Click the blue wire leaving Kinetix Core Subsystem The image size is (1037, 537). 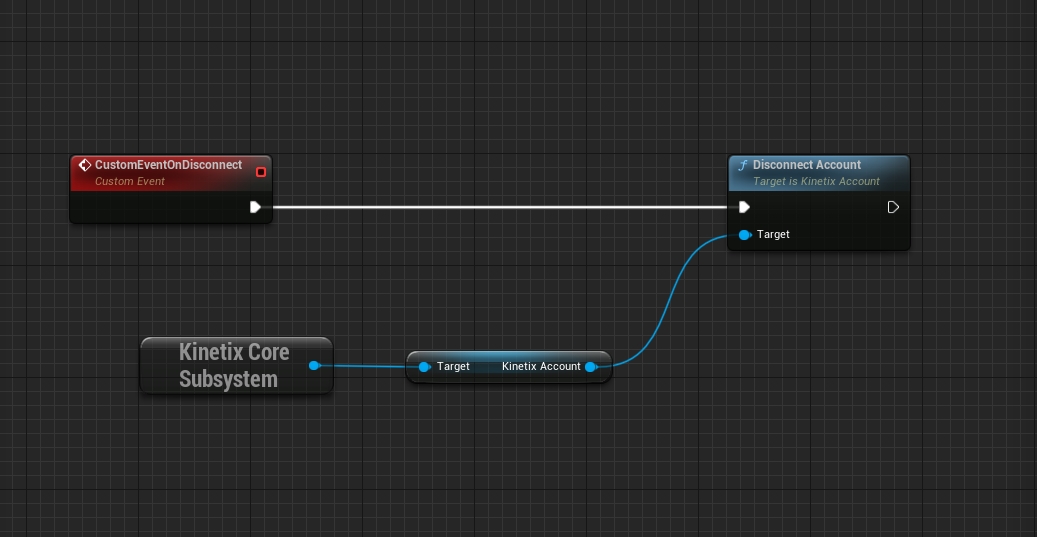365,366
